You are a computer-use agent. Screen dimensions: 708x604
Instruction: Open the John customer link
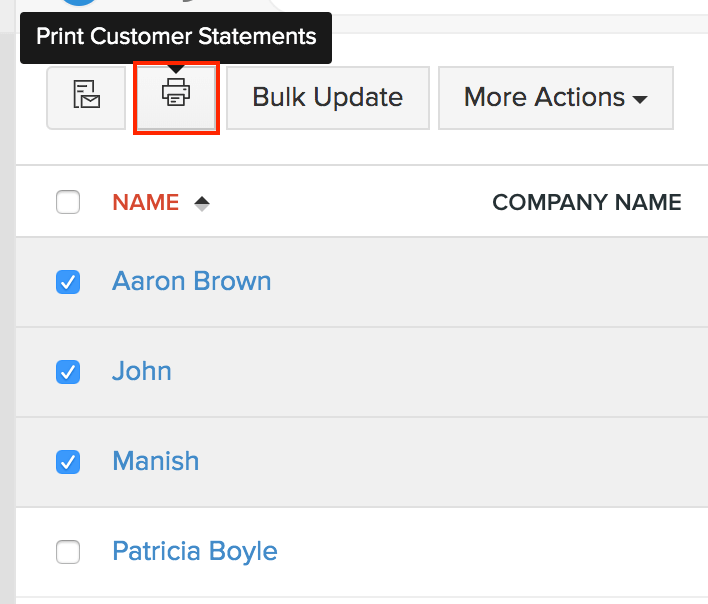pyautogui.click(x=142, y=371)
